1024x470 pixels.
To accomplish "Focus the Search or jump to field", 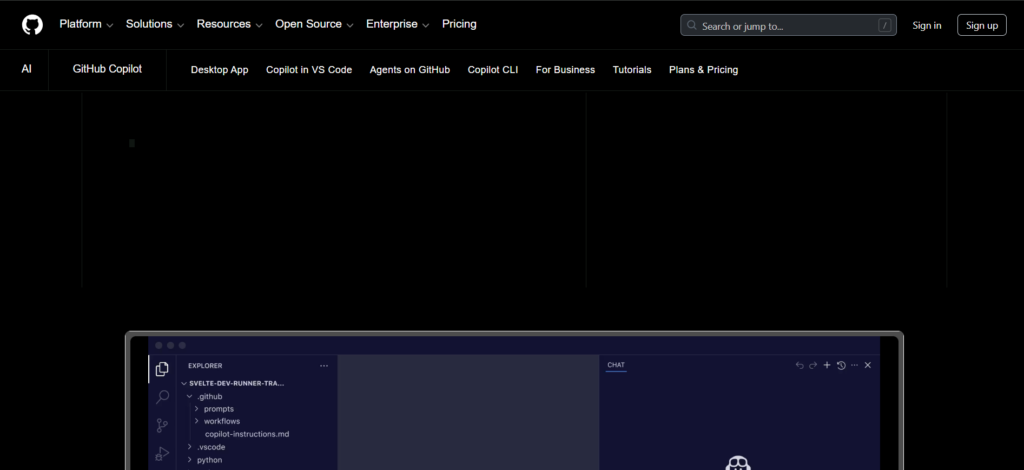I will pyautogui.click(x=788, y=25).
